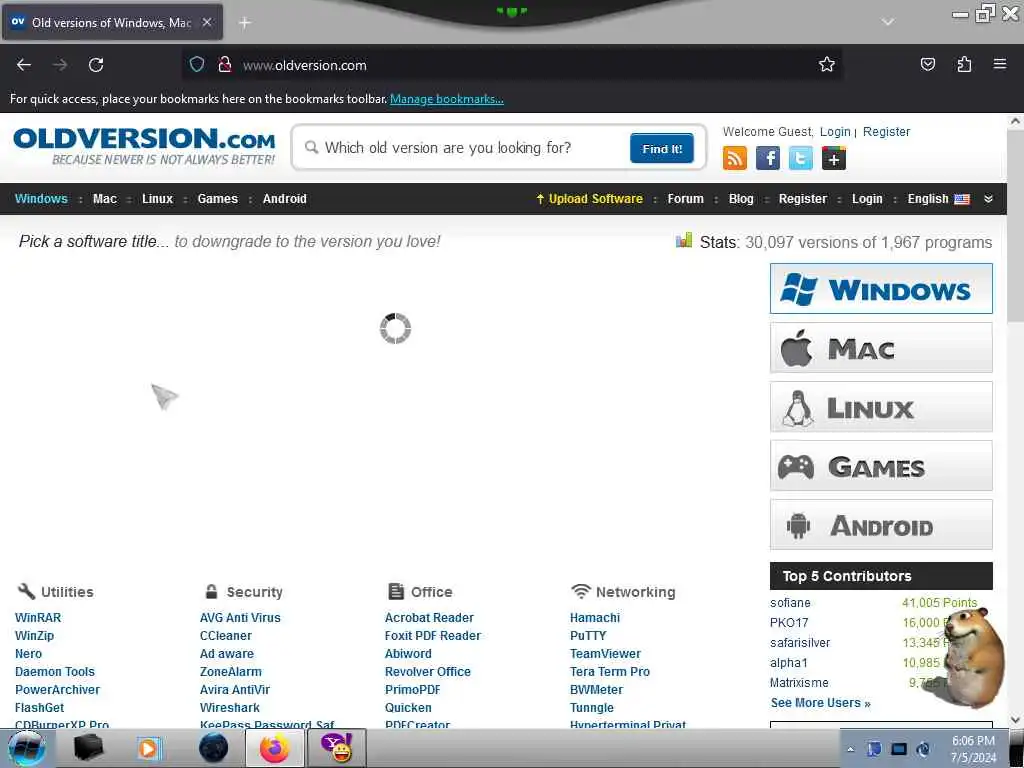
Task: Click the browser back arrow
Action: coord(24,65)
